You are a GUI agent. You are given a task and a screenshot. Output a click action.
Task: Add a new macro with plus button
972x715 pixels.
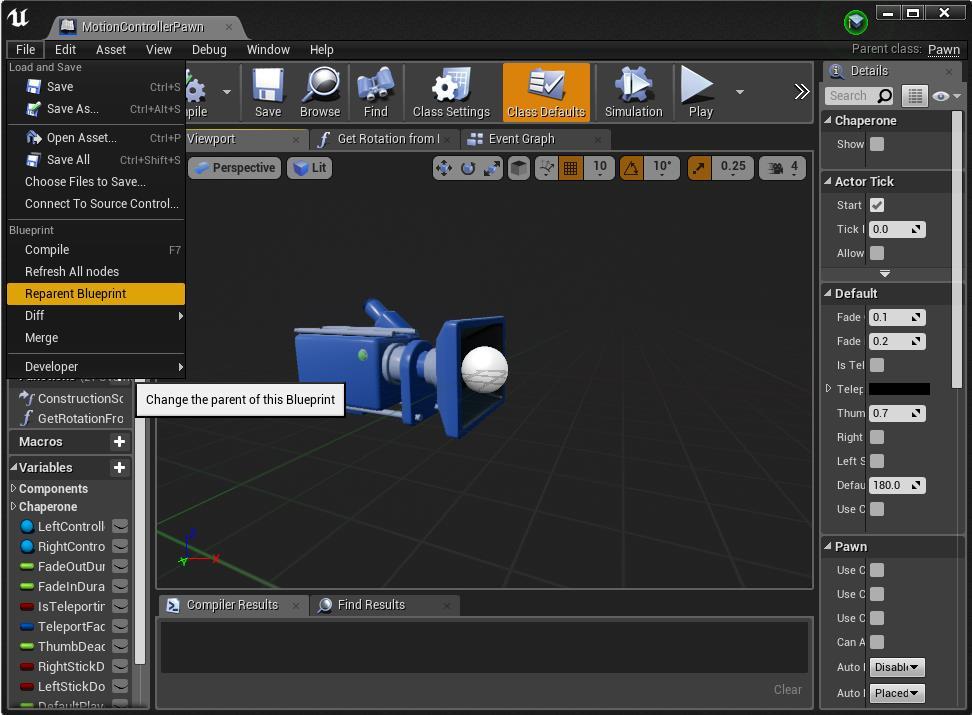click(119, 442)
